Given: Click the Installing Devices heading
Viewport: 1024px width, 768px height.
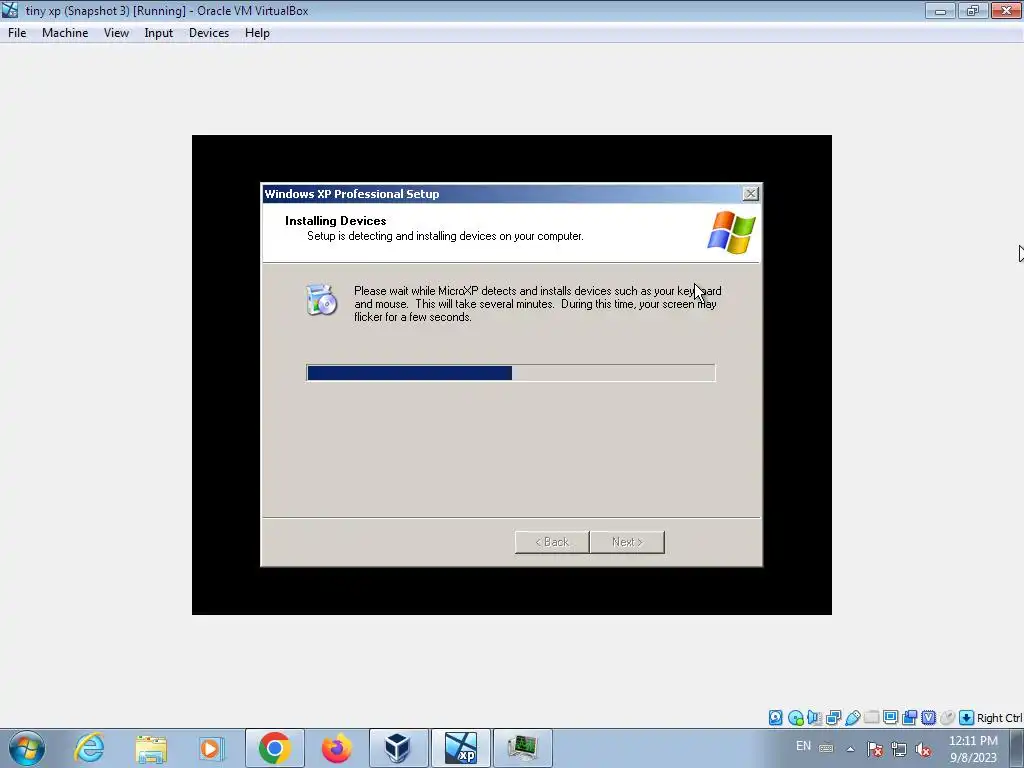Looking at the screenshot, I should [336, 221].
